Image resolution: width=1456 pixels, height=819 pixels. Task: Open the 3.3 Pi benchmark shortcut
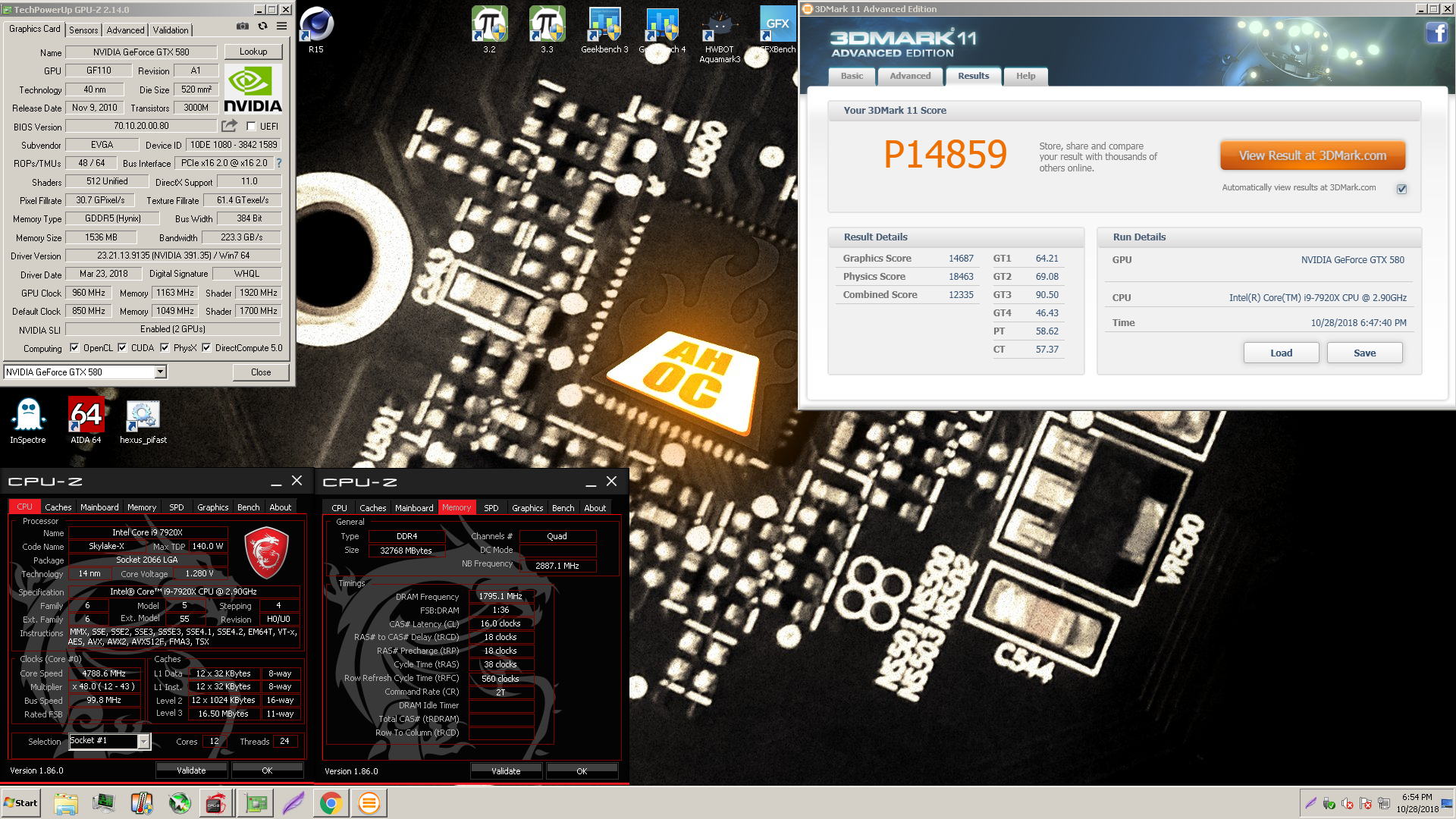tap(548, 30)
